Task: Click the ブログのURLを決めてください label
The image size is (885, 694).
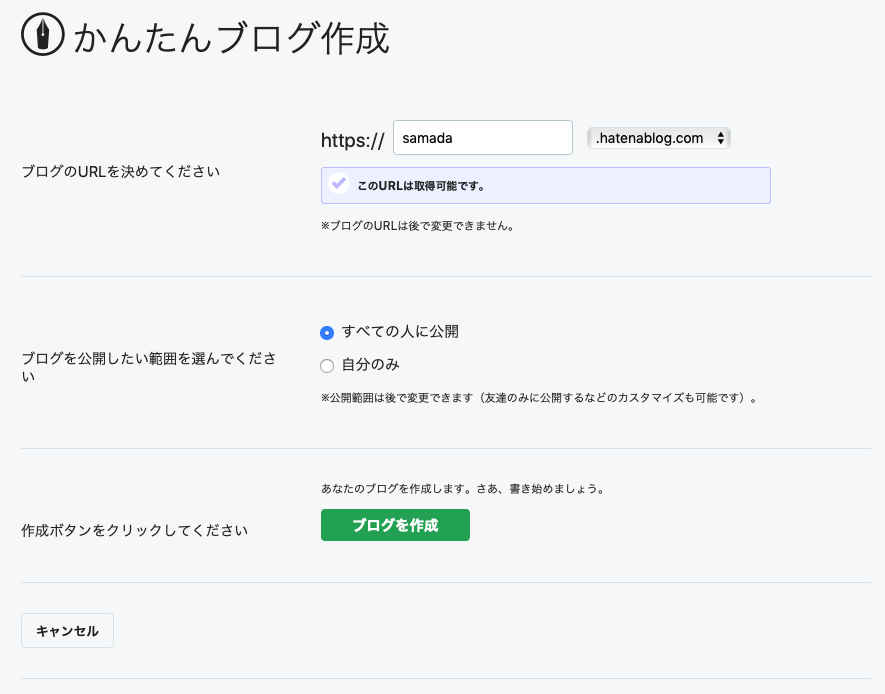Action: coord(121,172)
